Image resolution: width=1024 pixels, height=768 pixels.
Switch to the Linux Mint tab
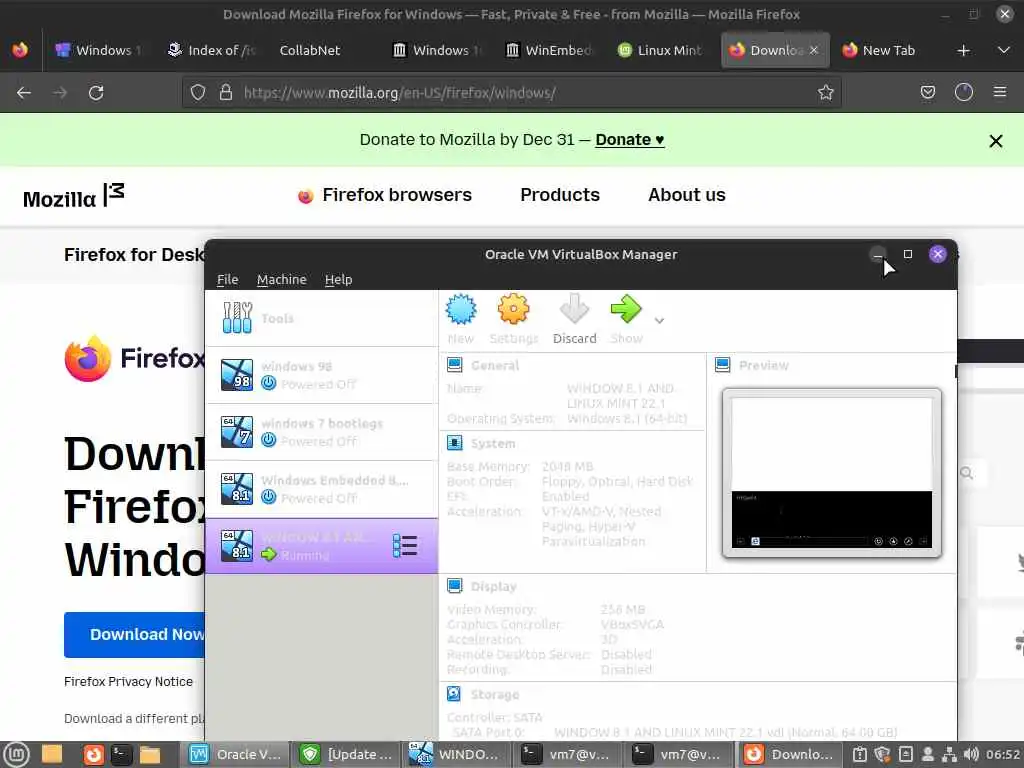[660, 50]
